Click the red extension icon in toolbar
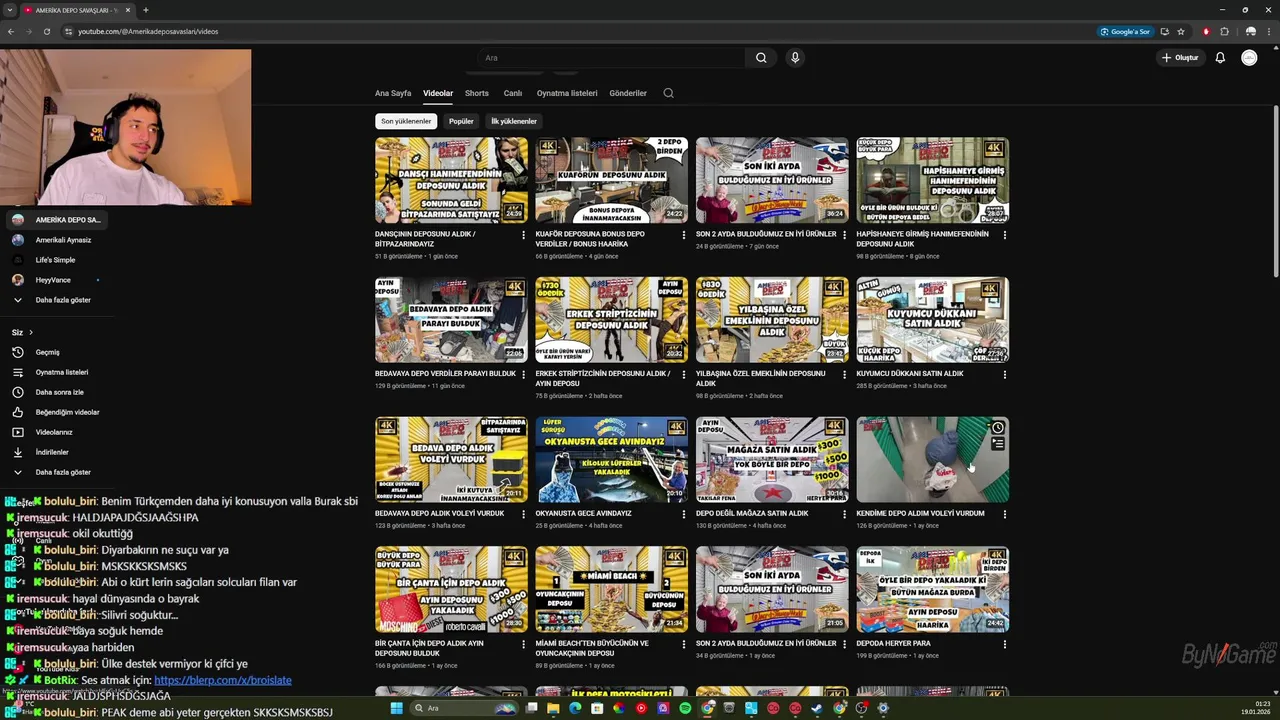1280x720 pixels. 1206,31
